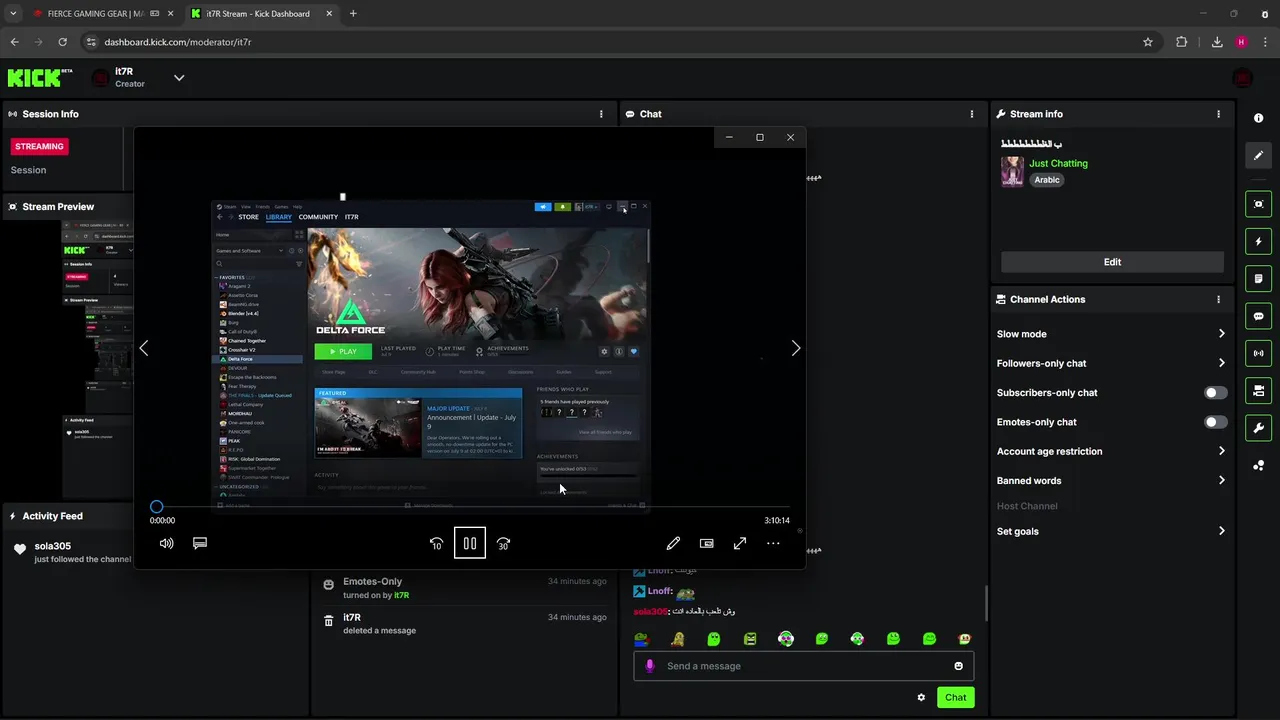
Task: Toggle the document panel sidebar icon
Action: (x=1258, y=278)
